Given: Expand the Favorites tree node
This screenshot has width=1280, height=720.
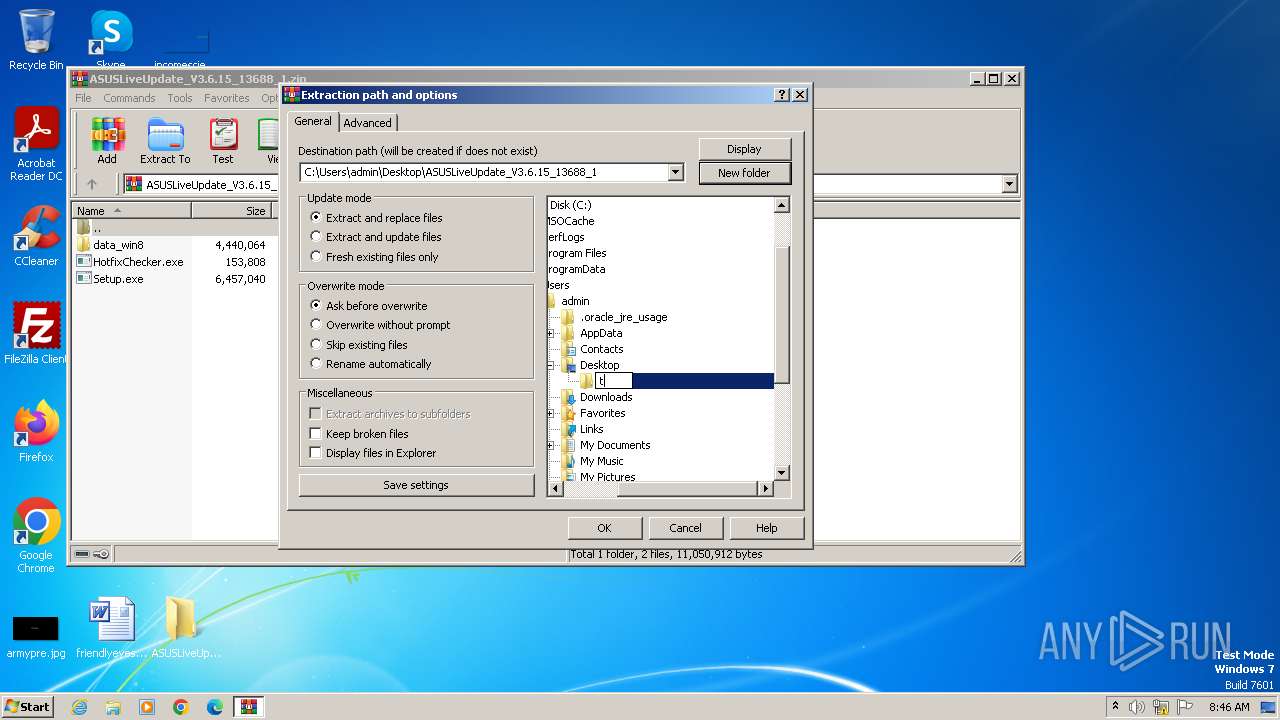Looking at the screenshot, I should point(551,413).
